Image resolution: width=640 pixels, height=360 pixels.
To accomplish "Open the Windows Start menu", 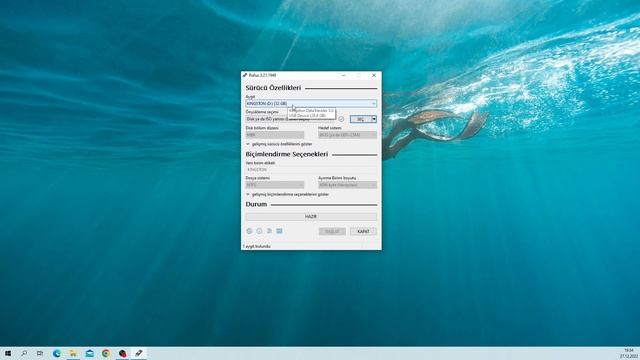I will (8, 353).
